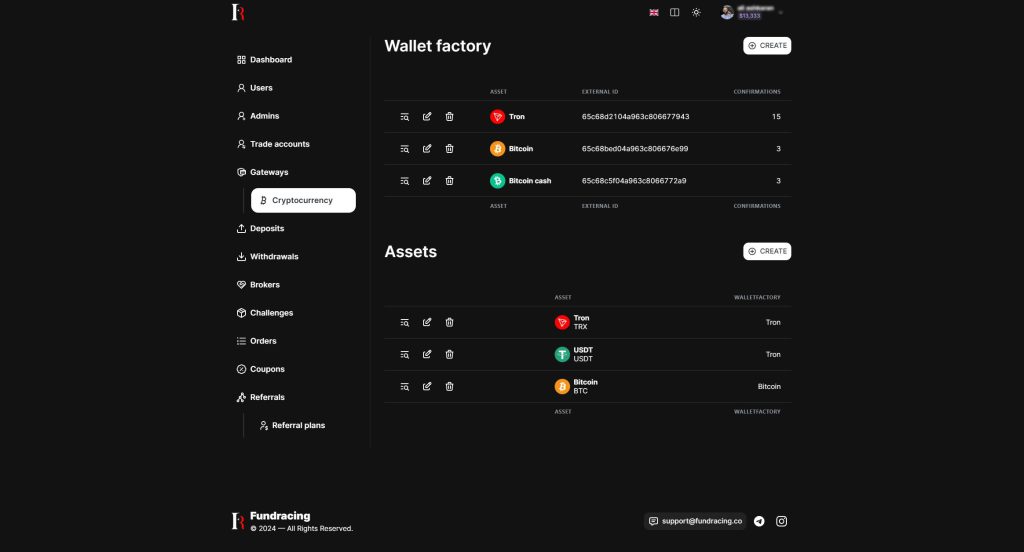Open the Withdrawals menu item
1024x552 pixels.
tap(273, 257)
